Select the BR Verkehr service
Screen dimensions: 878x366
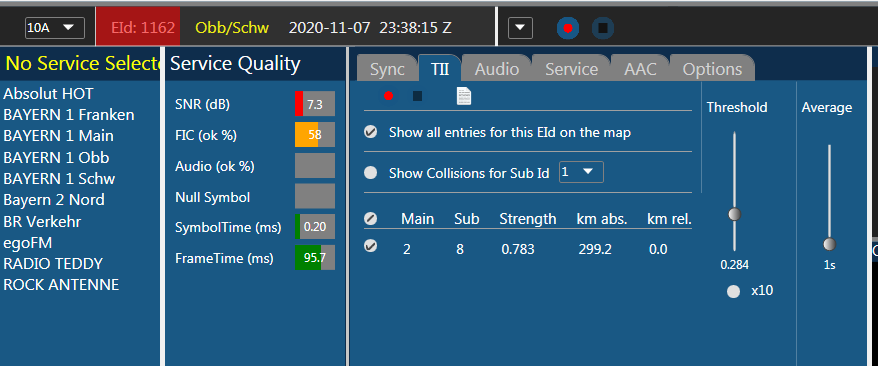(x=42, y=222)
